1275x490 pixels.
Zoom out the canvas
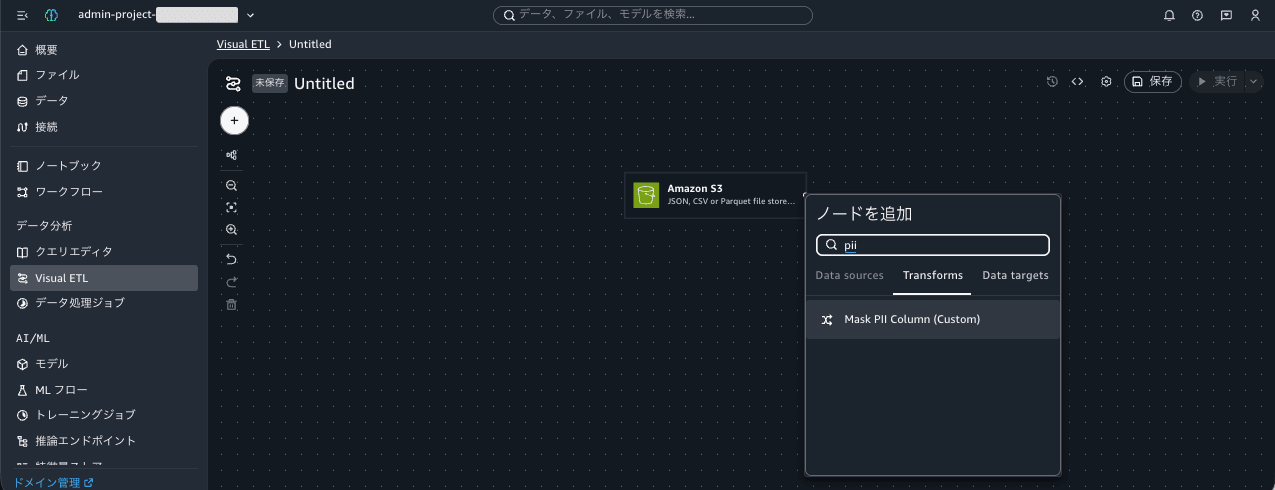[x=232, y=186]
